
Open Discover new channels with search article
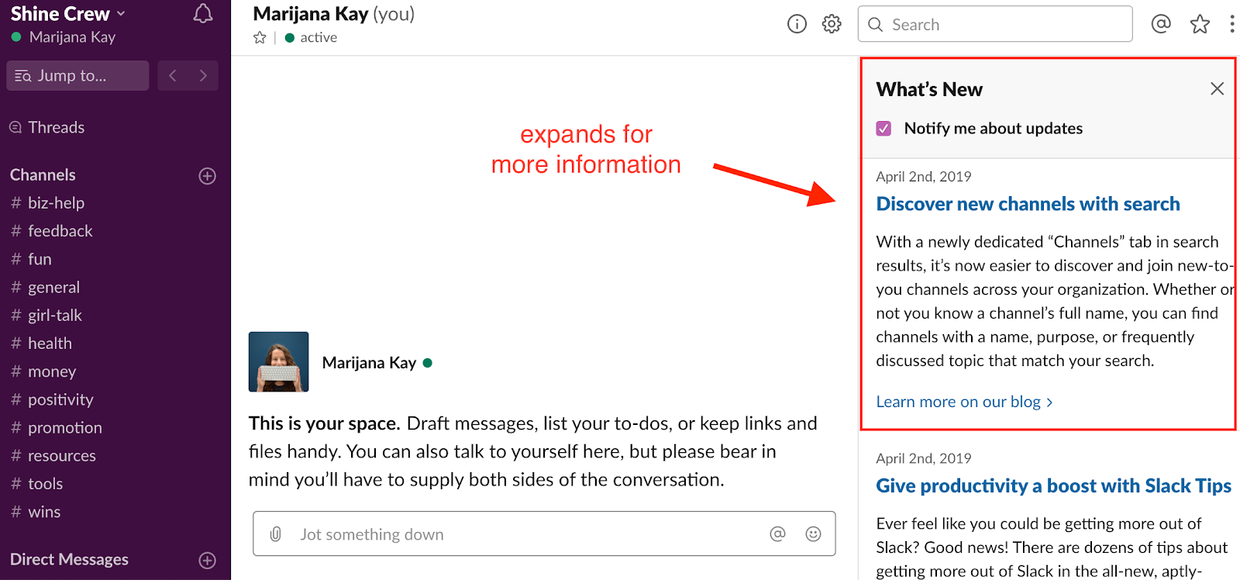click(x=1027, y=204)
